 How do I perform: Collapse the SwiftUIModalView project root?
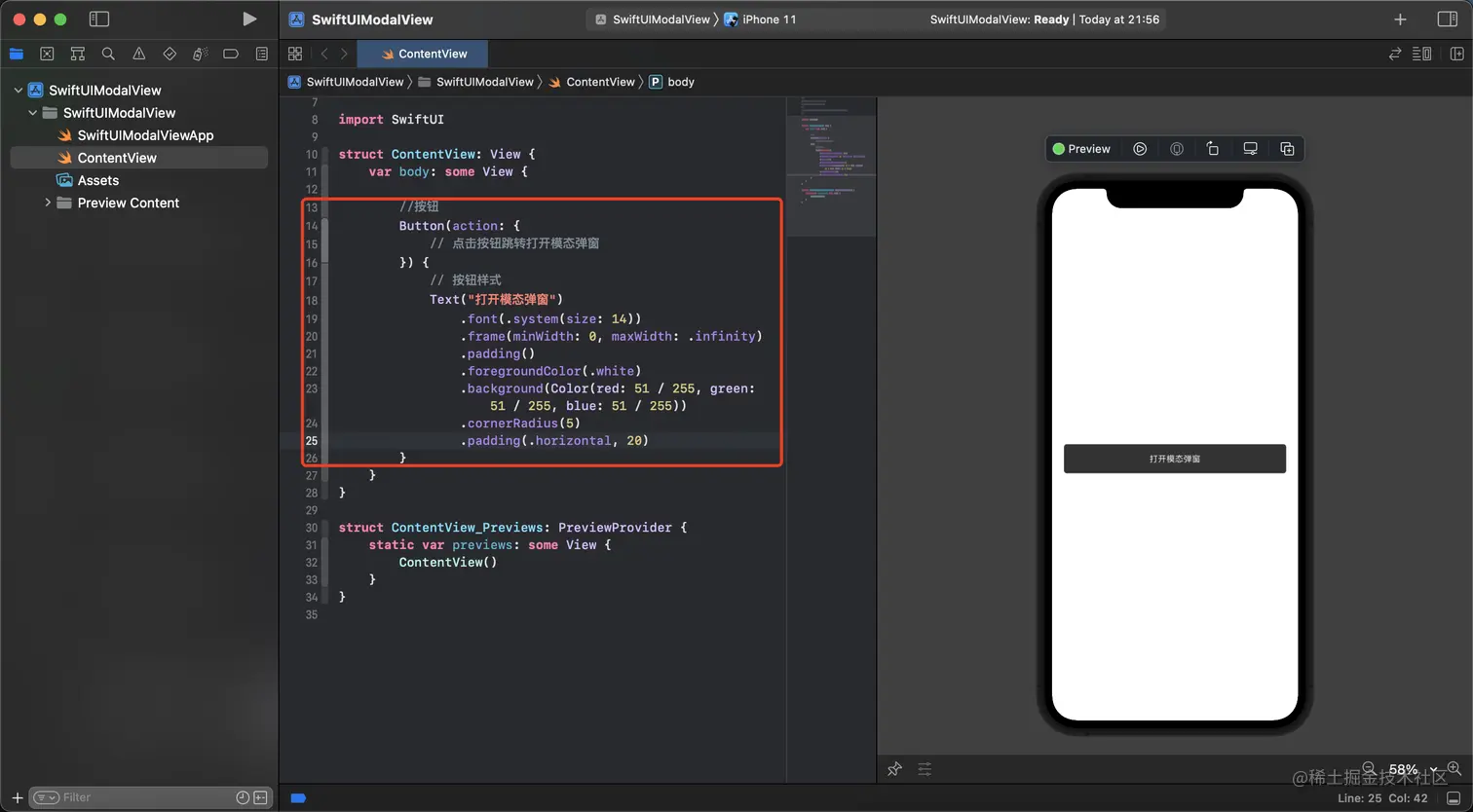point(18,90)
